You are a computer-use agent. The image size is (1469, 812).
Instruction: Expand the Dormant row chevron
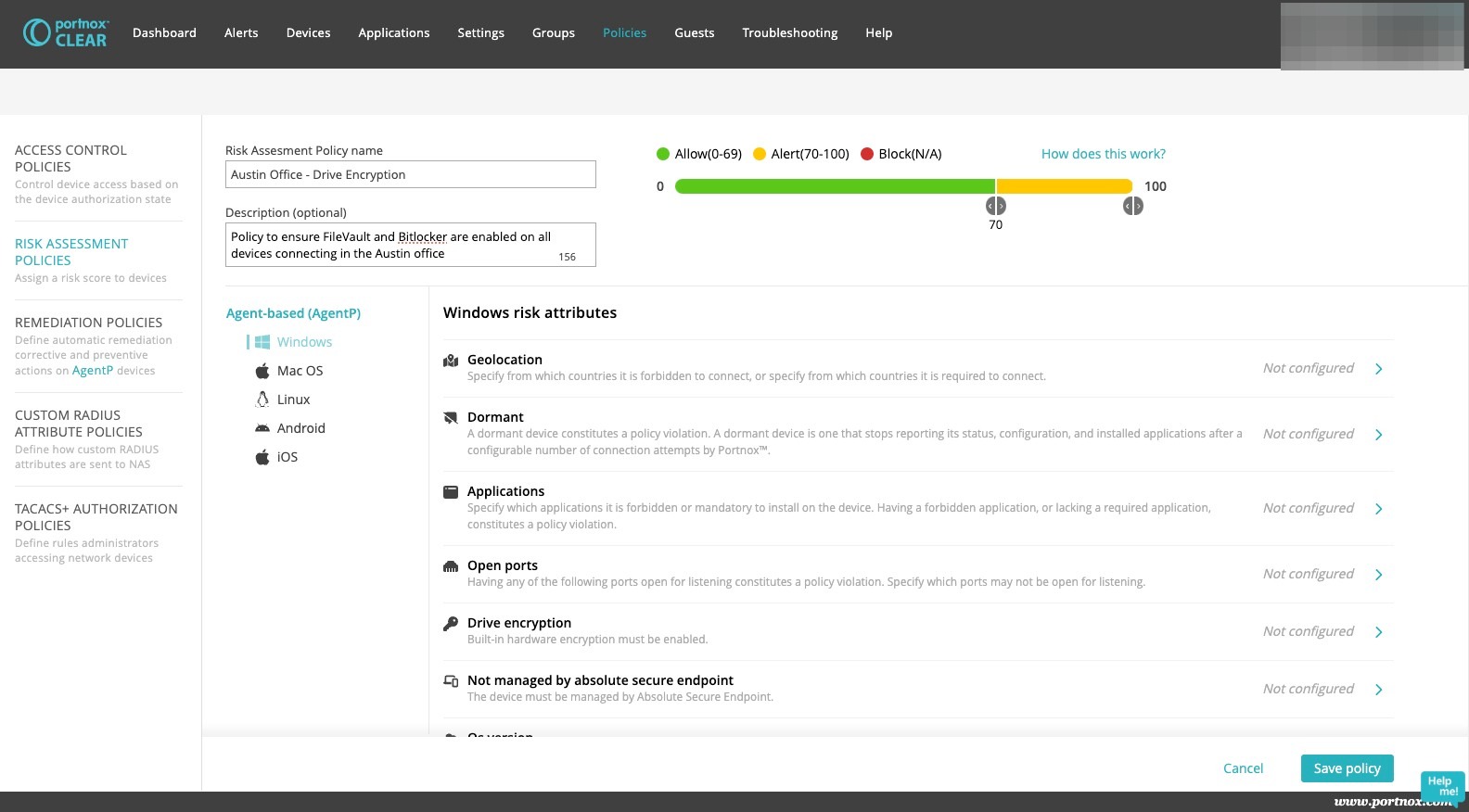[1379, 435]
